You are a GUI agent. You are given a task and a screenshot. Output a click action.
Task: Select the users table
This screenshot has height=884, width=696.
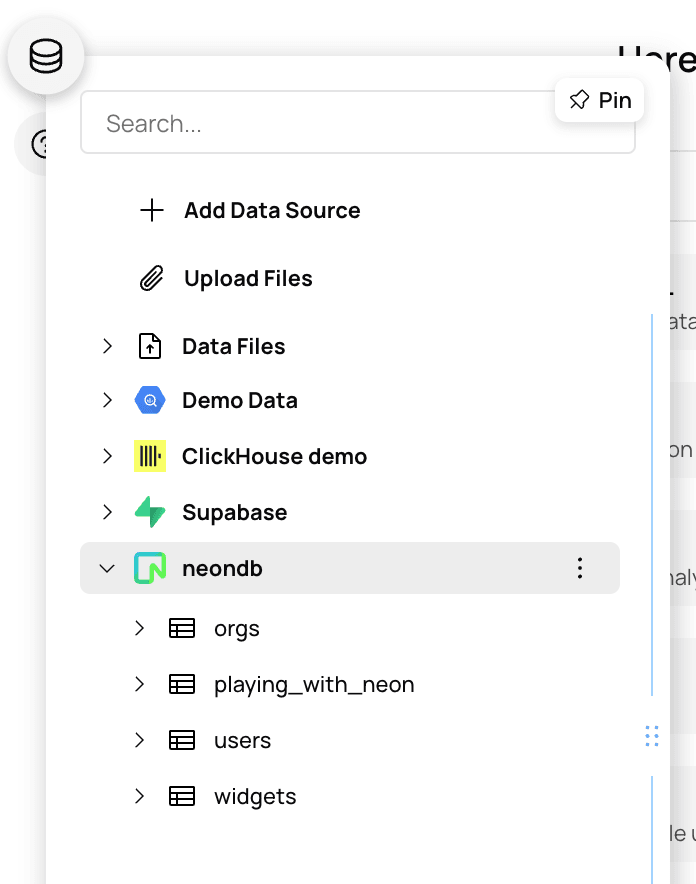click(242, 741)
